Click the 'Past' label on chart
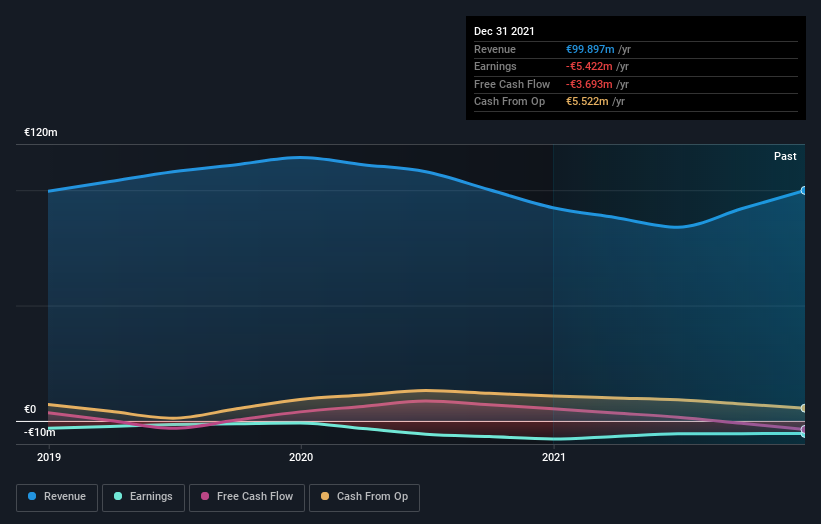The width and height of the screenshot is (821, 524). tap(785, 156)
